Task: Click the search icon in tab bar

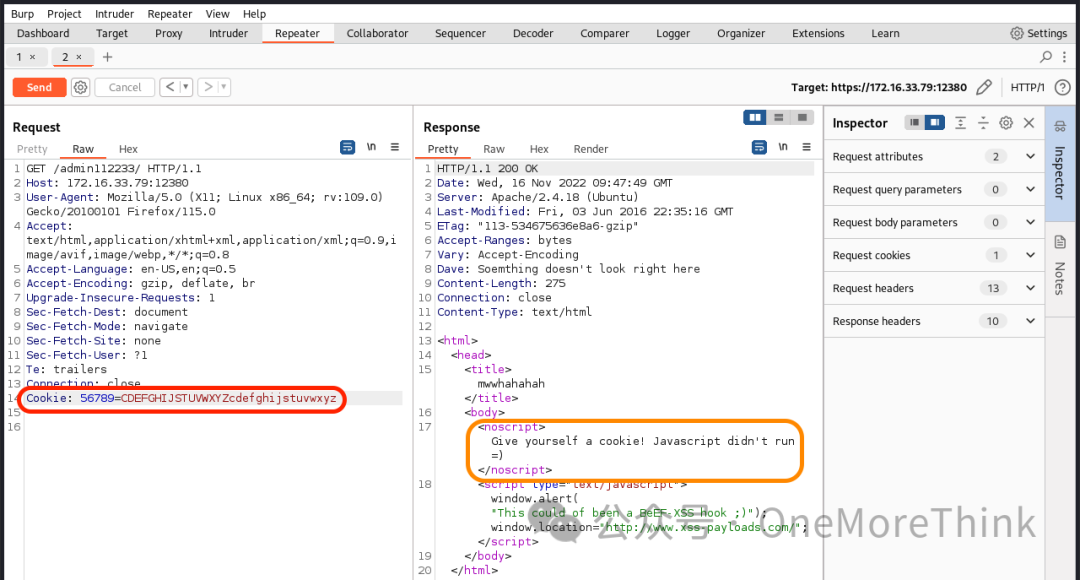Action: coord(1046,56)
